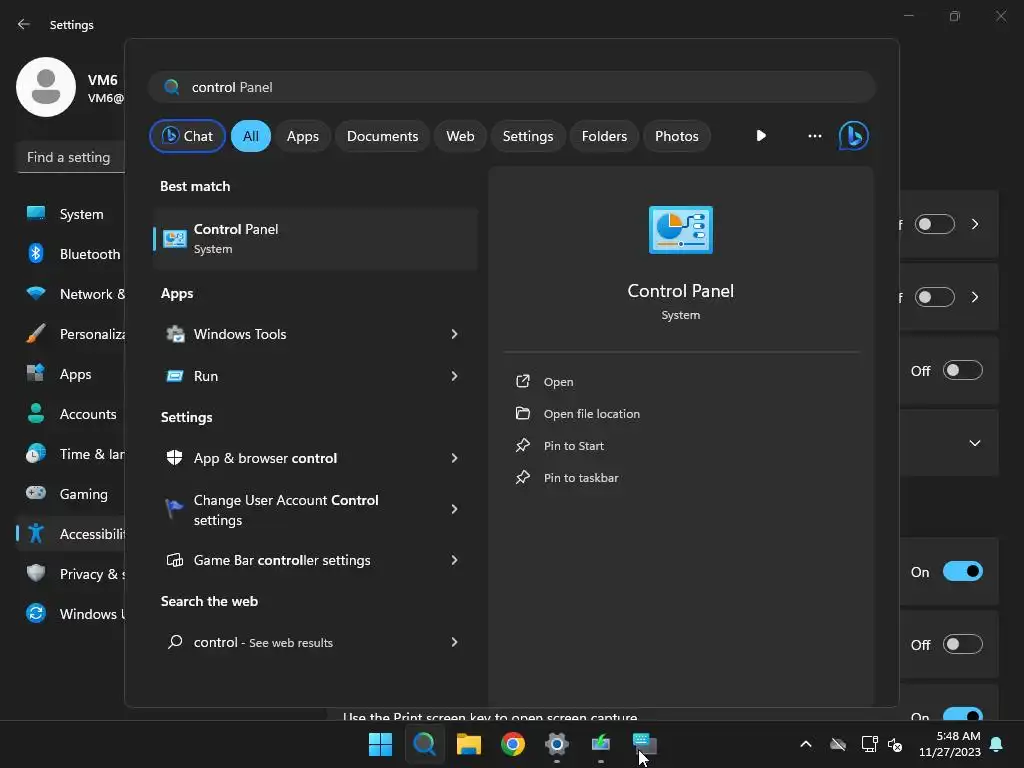
Task: Click the OneDrive cloud tray icon
Action: 838,744
